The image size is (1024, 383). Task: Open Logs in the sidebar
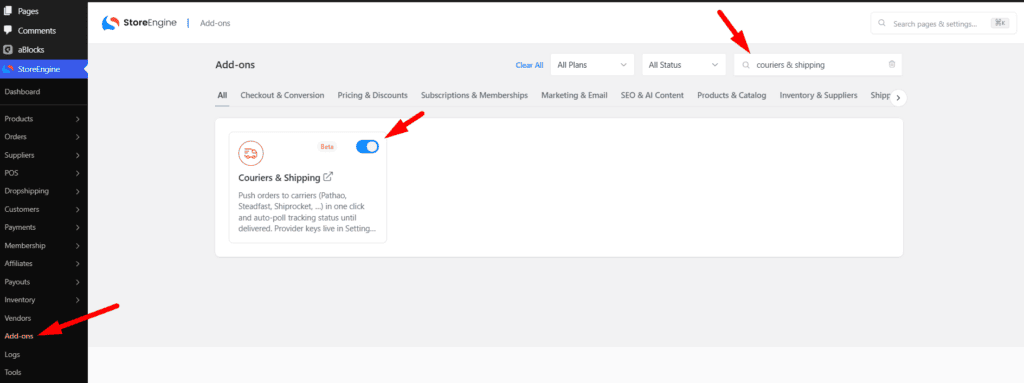tap(12, 354)
